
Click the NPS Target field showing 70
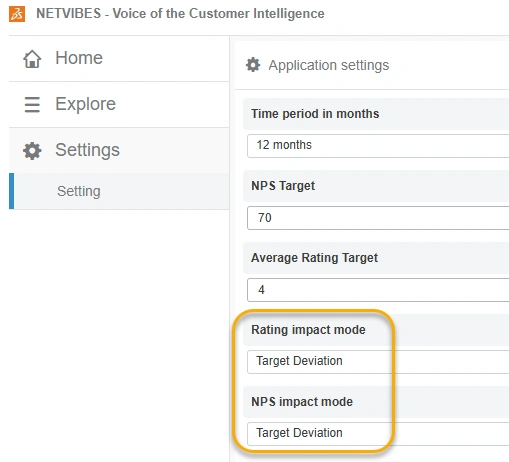tap(378, 218)
